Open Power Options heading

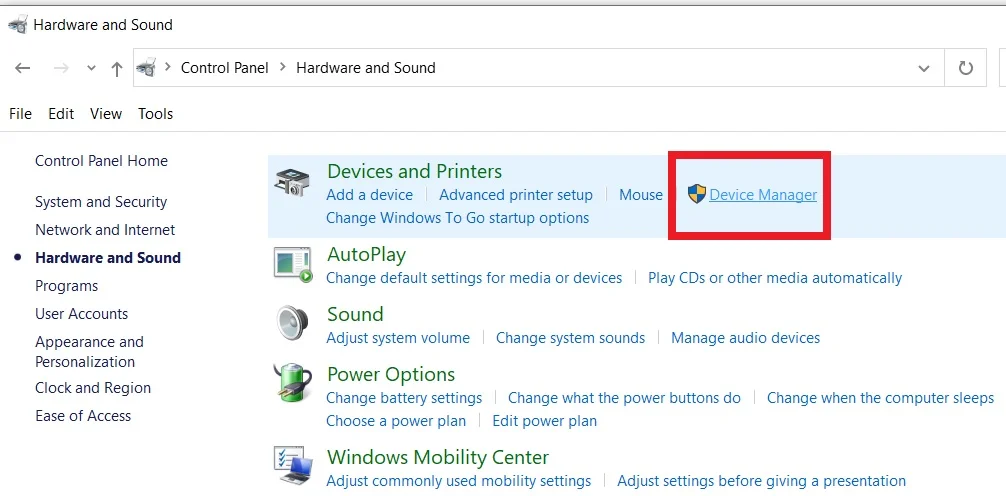tap(391, 375)
